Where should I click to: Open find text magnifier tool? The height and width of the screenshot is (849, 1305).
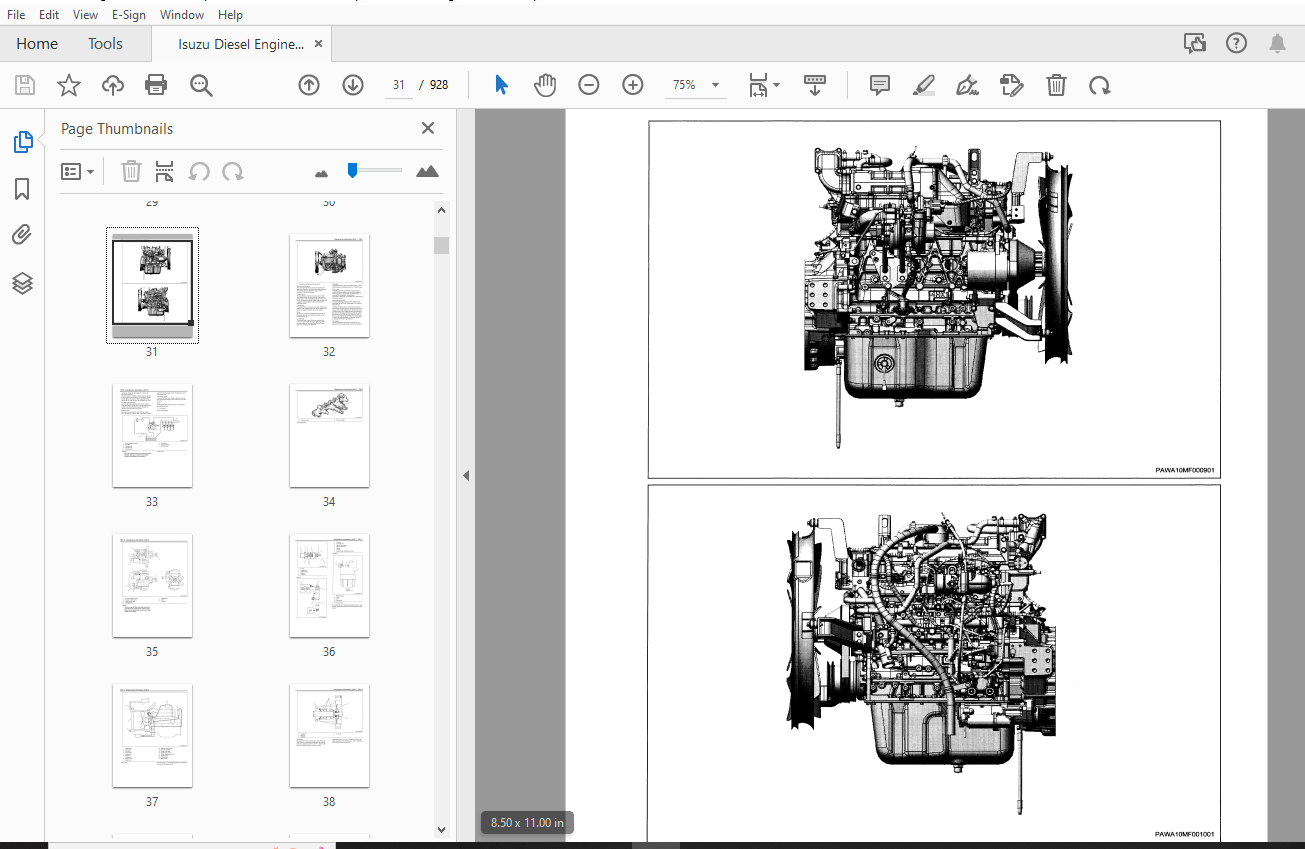click(x=202, y=85)
